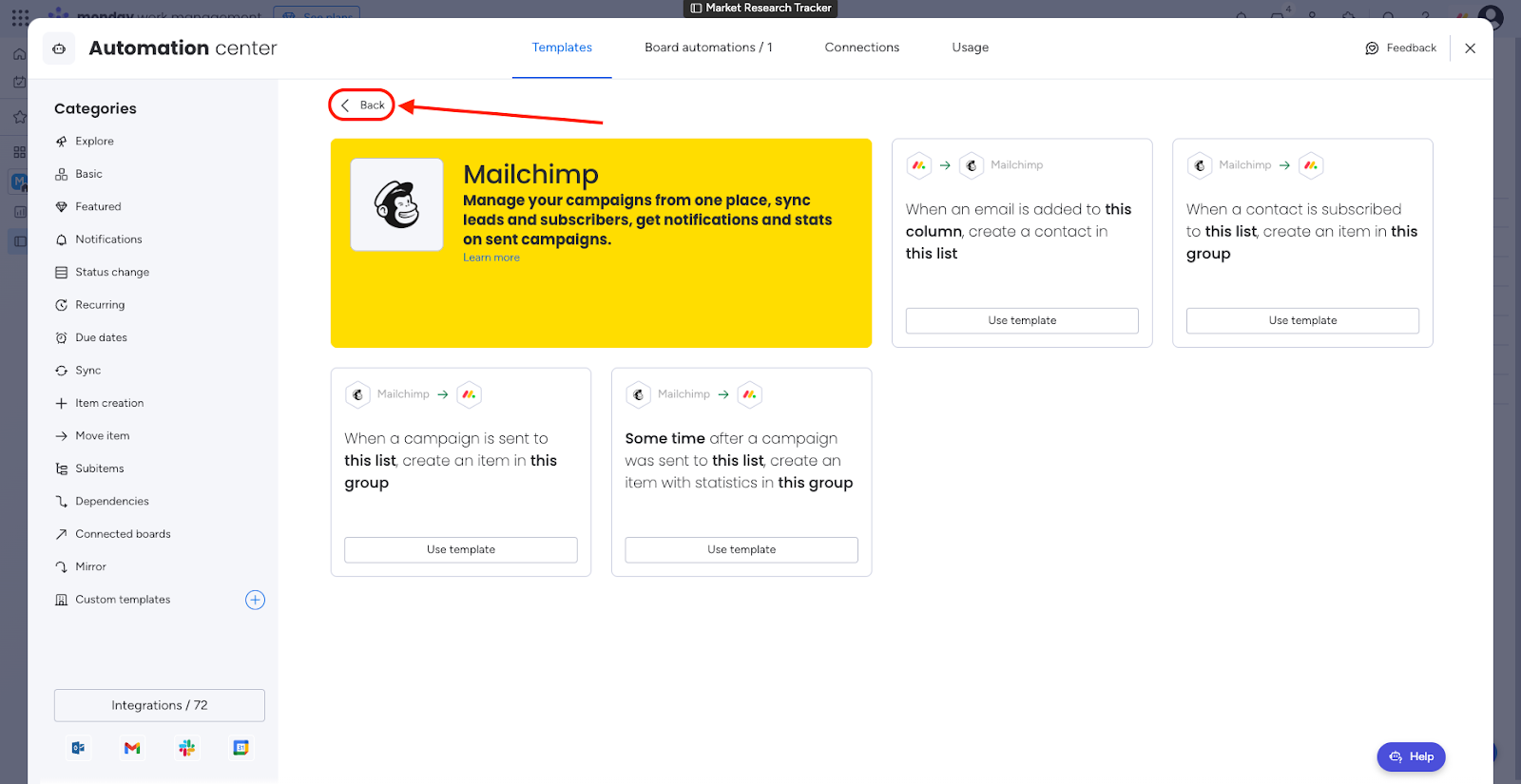Switch to the Usage tab
This screenshot has height=784, width=1521.
coord(970,48)
